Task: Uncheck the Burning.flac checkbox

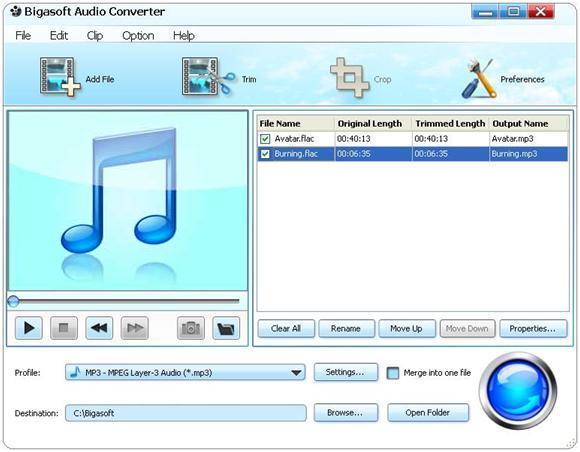Action: 265,154
